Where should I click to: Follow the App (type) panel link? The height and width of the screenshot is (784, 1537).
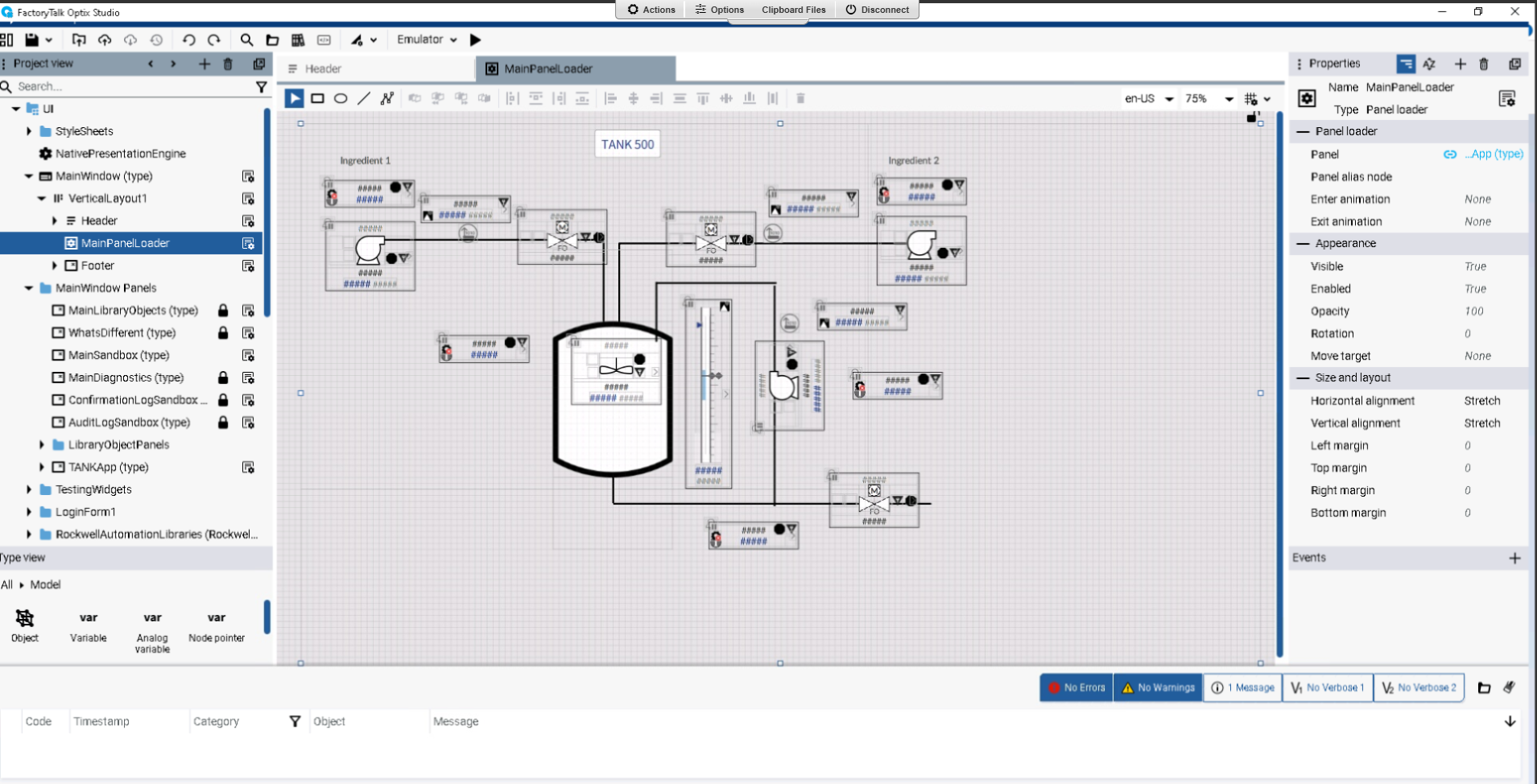pyautogui.click(x=1494, y=154)
